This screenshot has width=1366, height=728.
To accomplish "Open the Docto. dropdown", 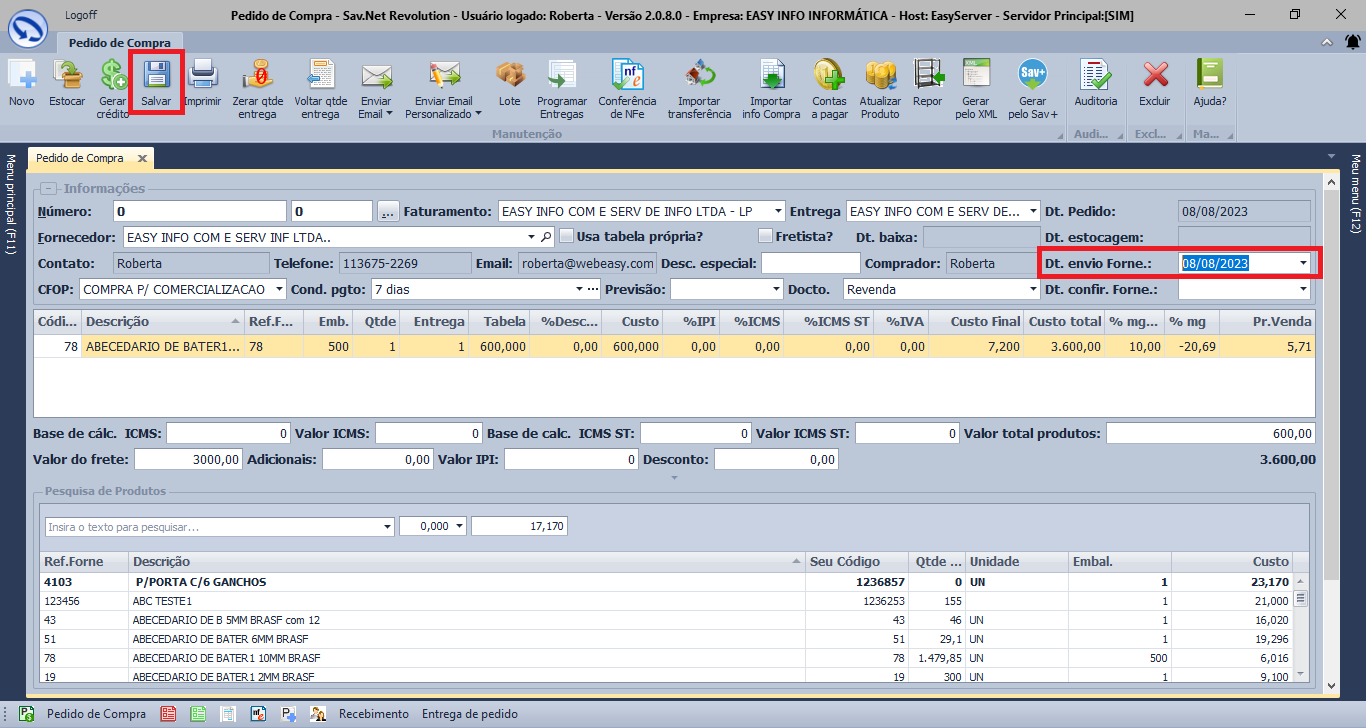I will click(1033, 289).
